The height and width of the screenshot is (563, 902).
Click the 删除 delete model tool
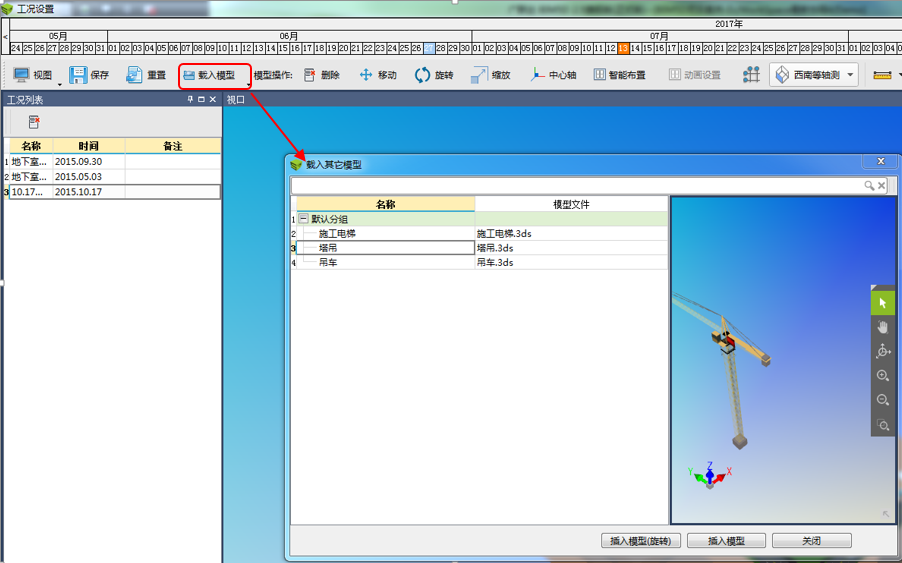[322, 75]
